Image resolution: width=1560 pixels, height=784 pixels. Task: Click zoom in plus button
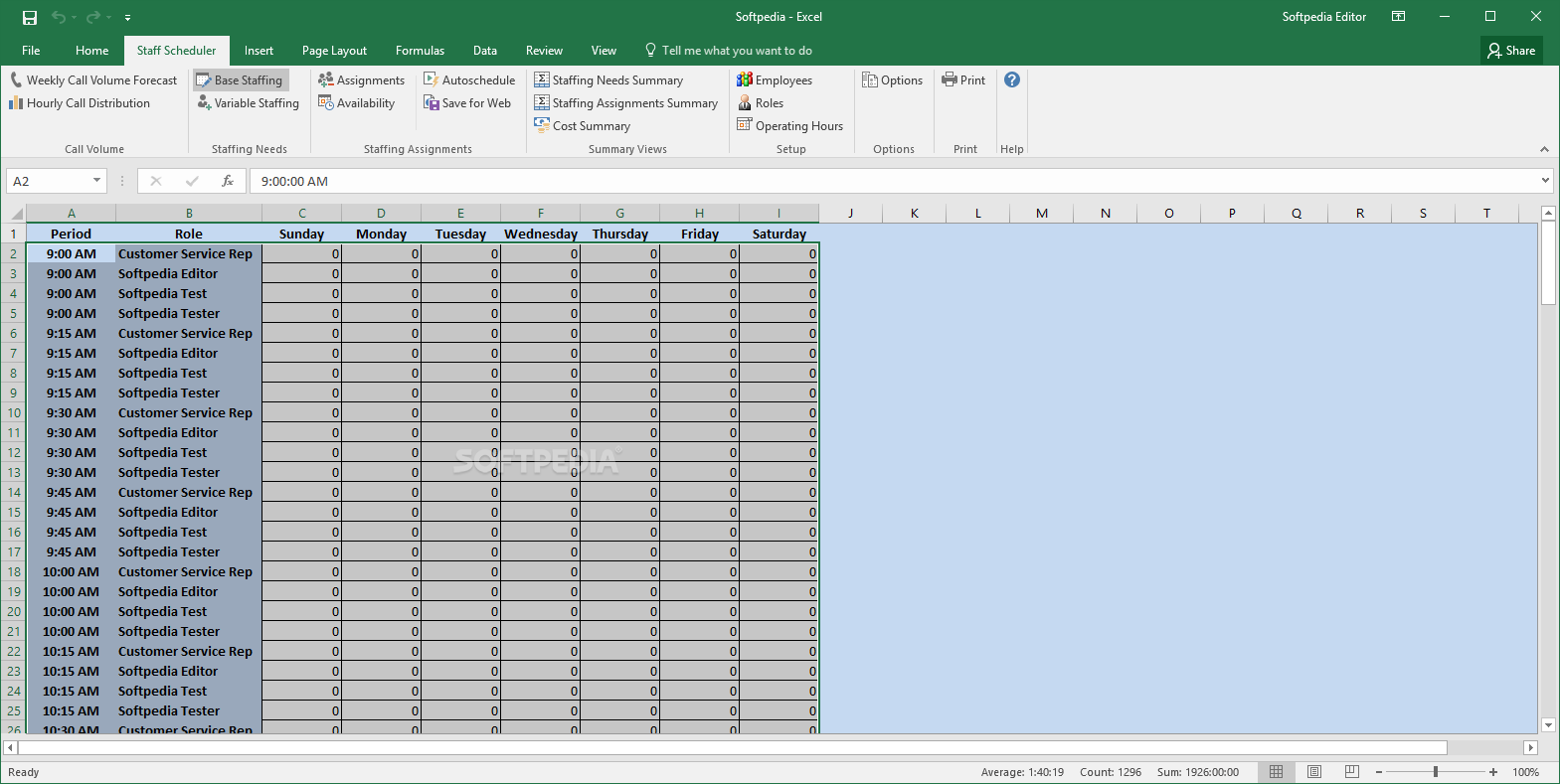click(1493, 772)
